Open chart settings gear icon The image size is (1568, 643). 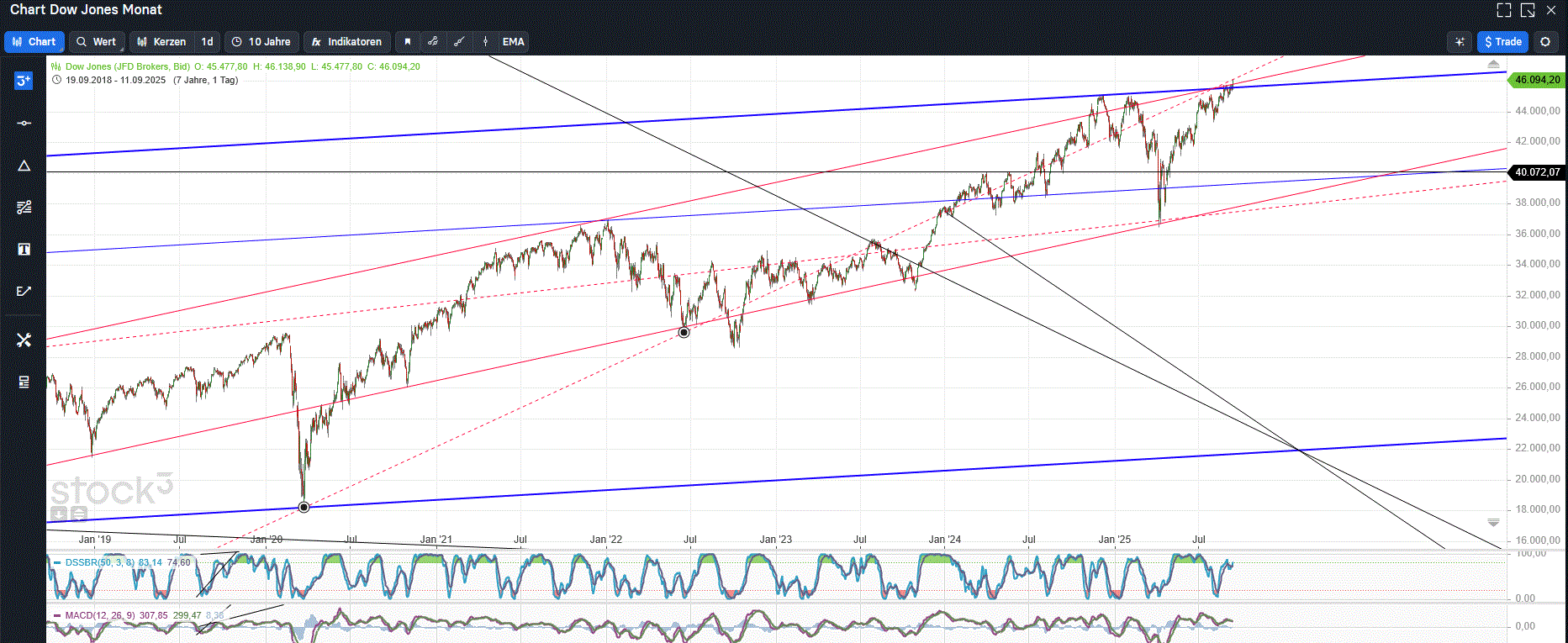click(x=1545, y=42)
